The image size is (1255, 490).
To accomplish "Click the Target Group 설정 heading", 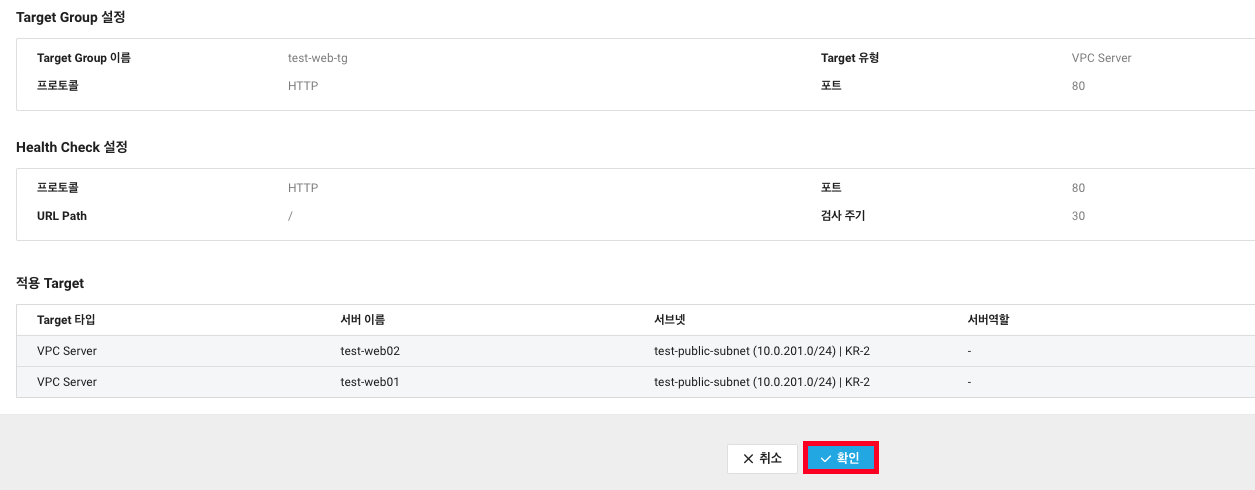I will [x=71, y=17].
